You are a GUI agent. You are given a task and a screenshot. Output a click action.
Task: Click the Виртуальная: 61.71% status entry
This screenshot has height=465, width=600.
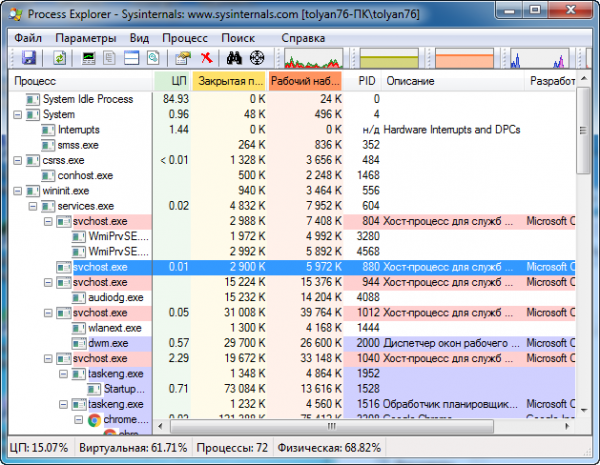tap(133, 448)
